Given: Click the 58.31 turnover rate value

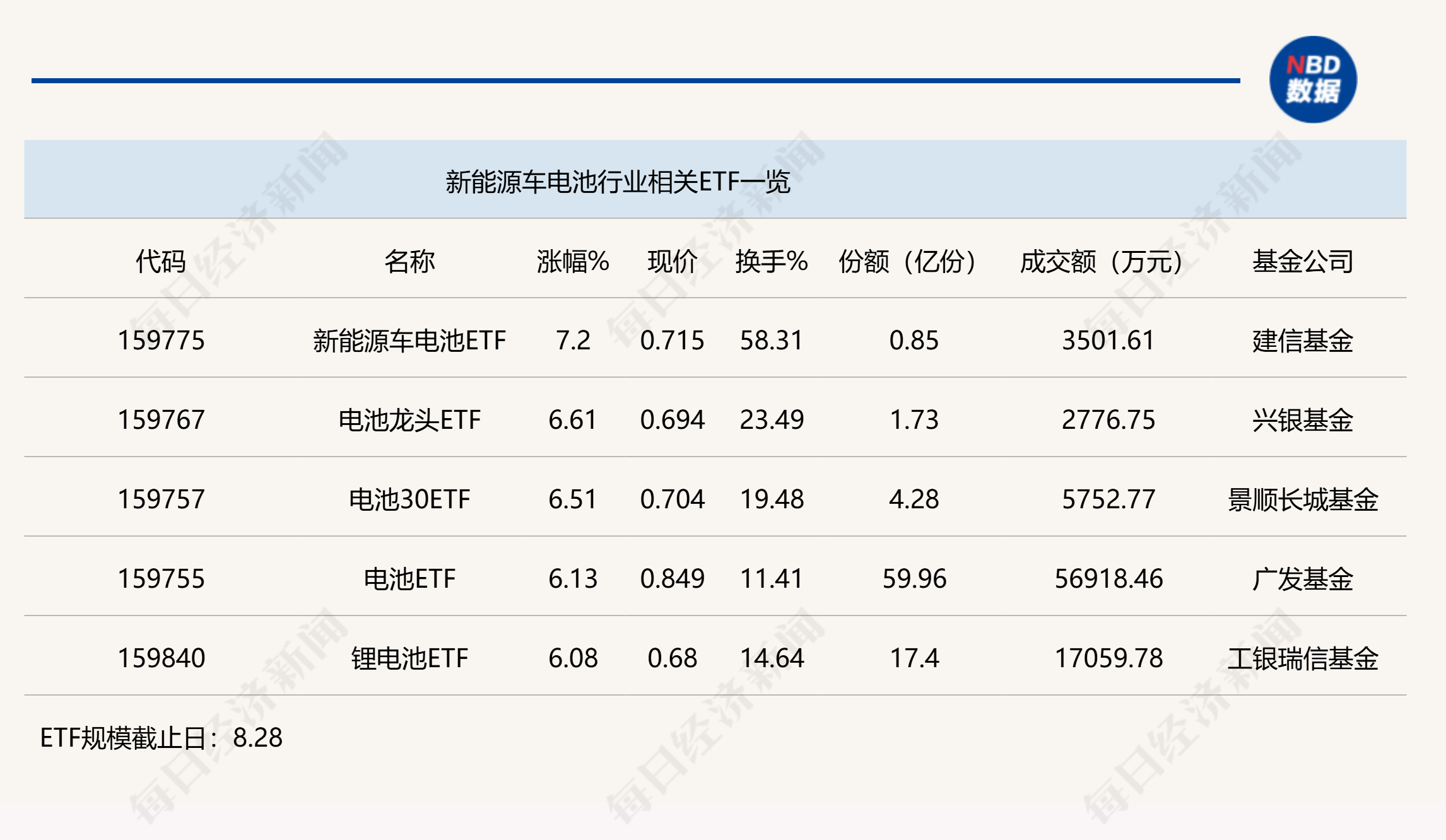Looking at the screenshot, I should [771, 341].
